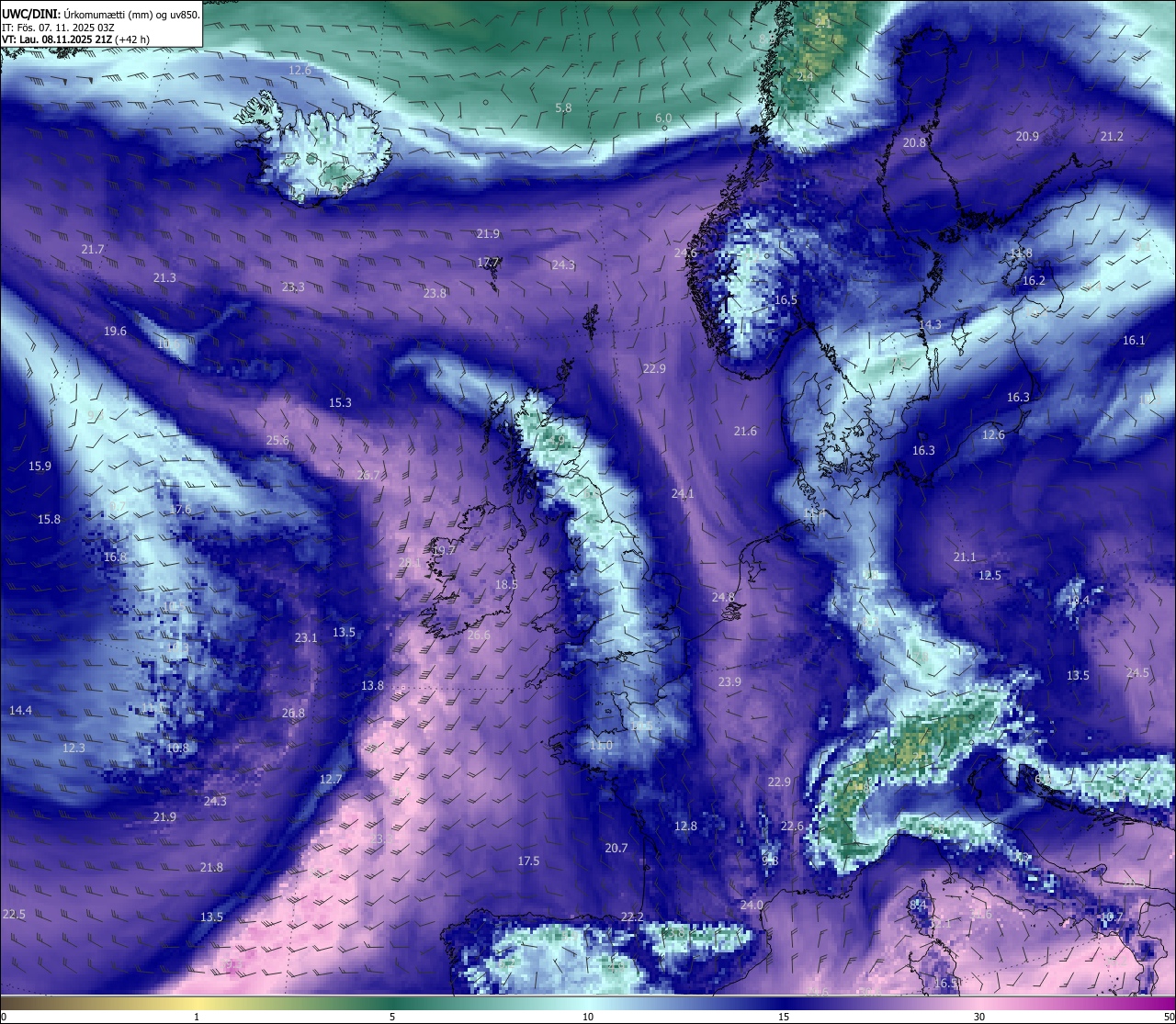
Task: Click the 22.5 value label
Action: point(14,914)
